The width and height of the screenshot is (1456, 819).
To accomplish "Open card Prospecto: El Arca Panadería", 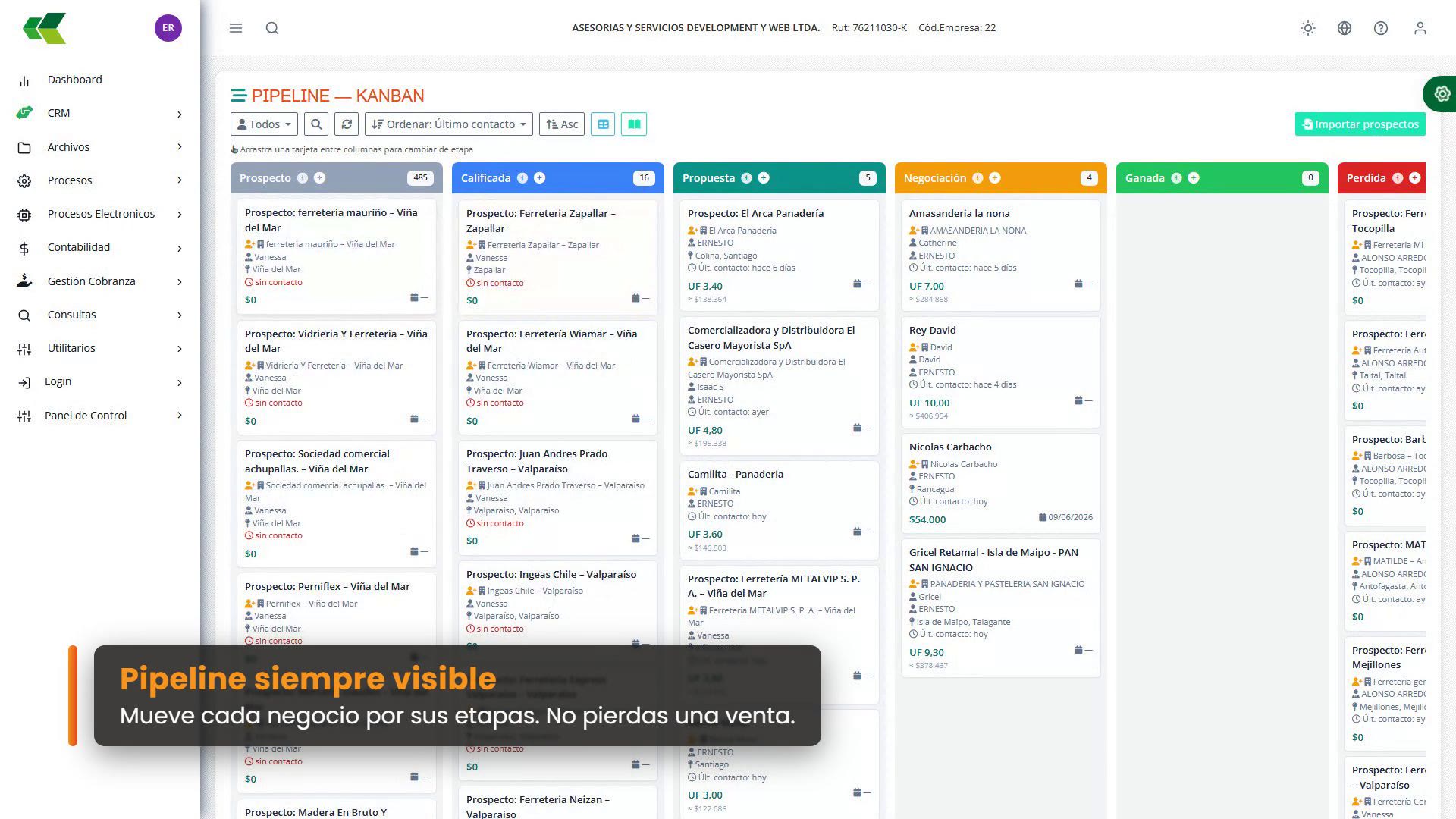I will point(779,255).
